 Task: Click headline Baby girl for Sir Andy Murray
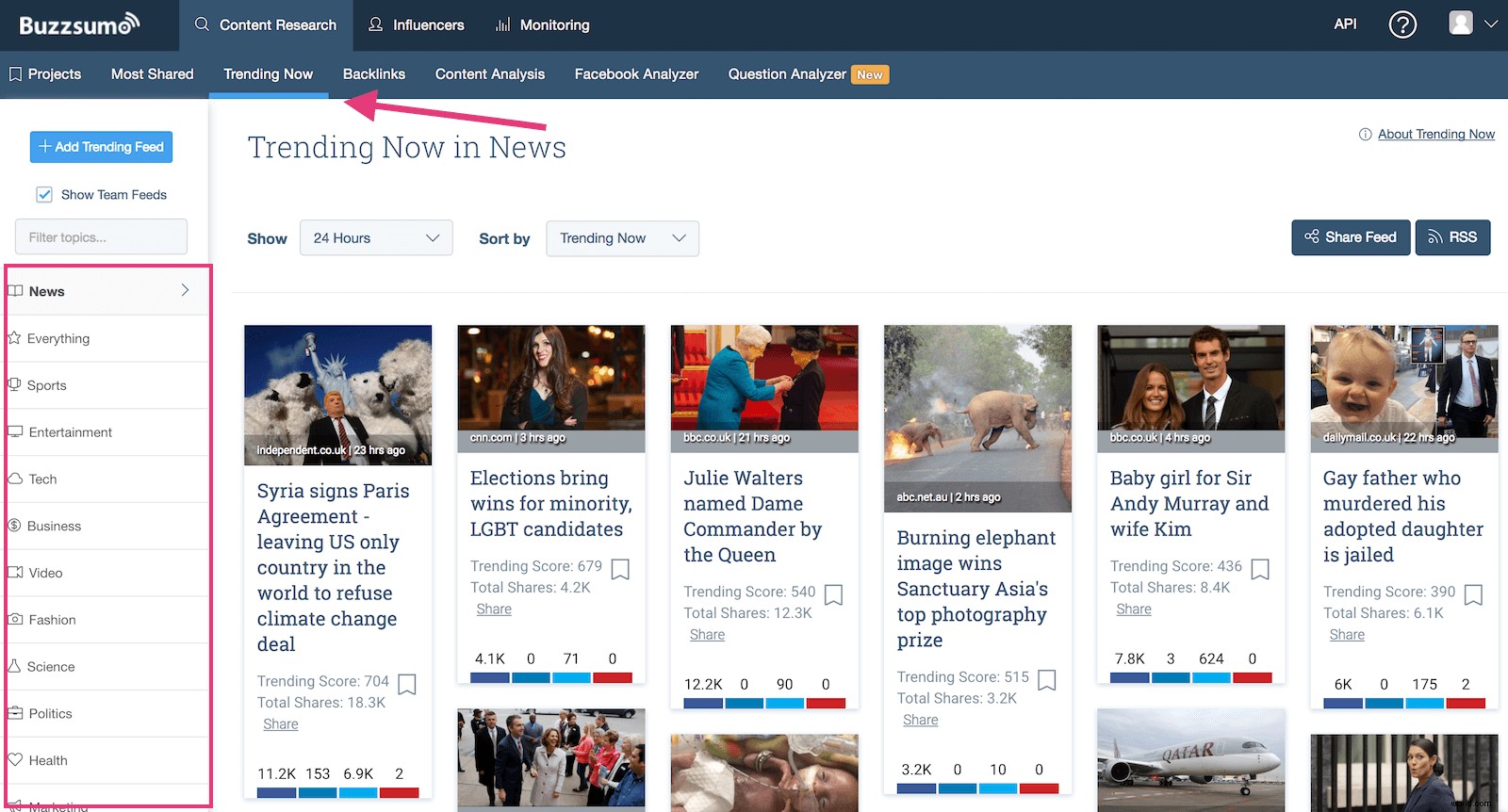(x=1189, y=504)
